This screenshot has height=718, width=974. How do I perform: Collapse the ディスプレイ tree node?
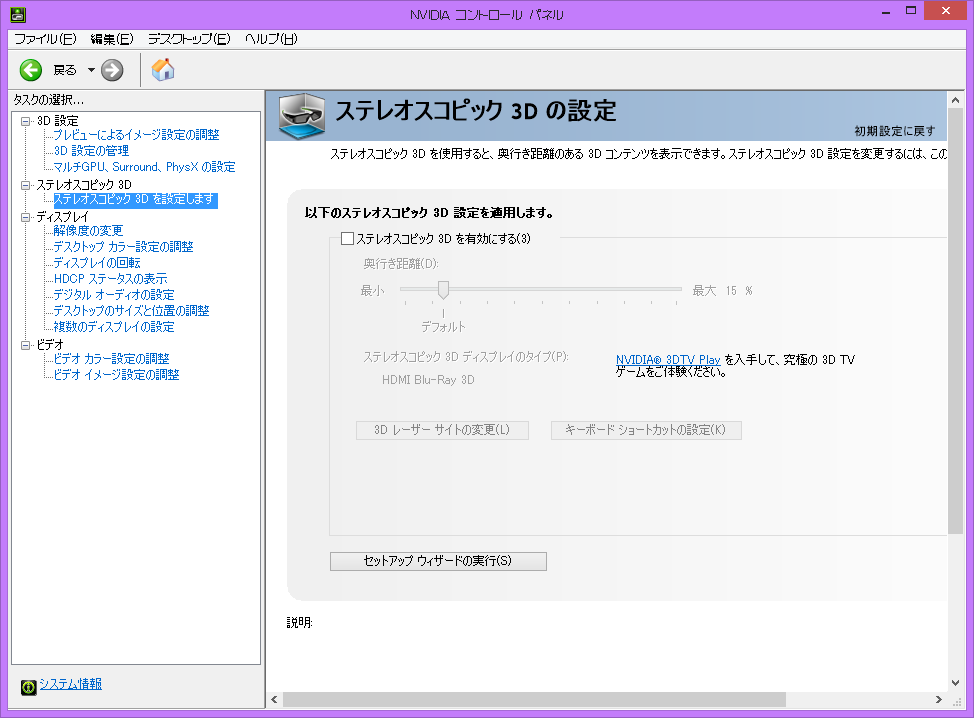click(x=25, y=217)
